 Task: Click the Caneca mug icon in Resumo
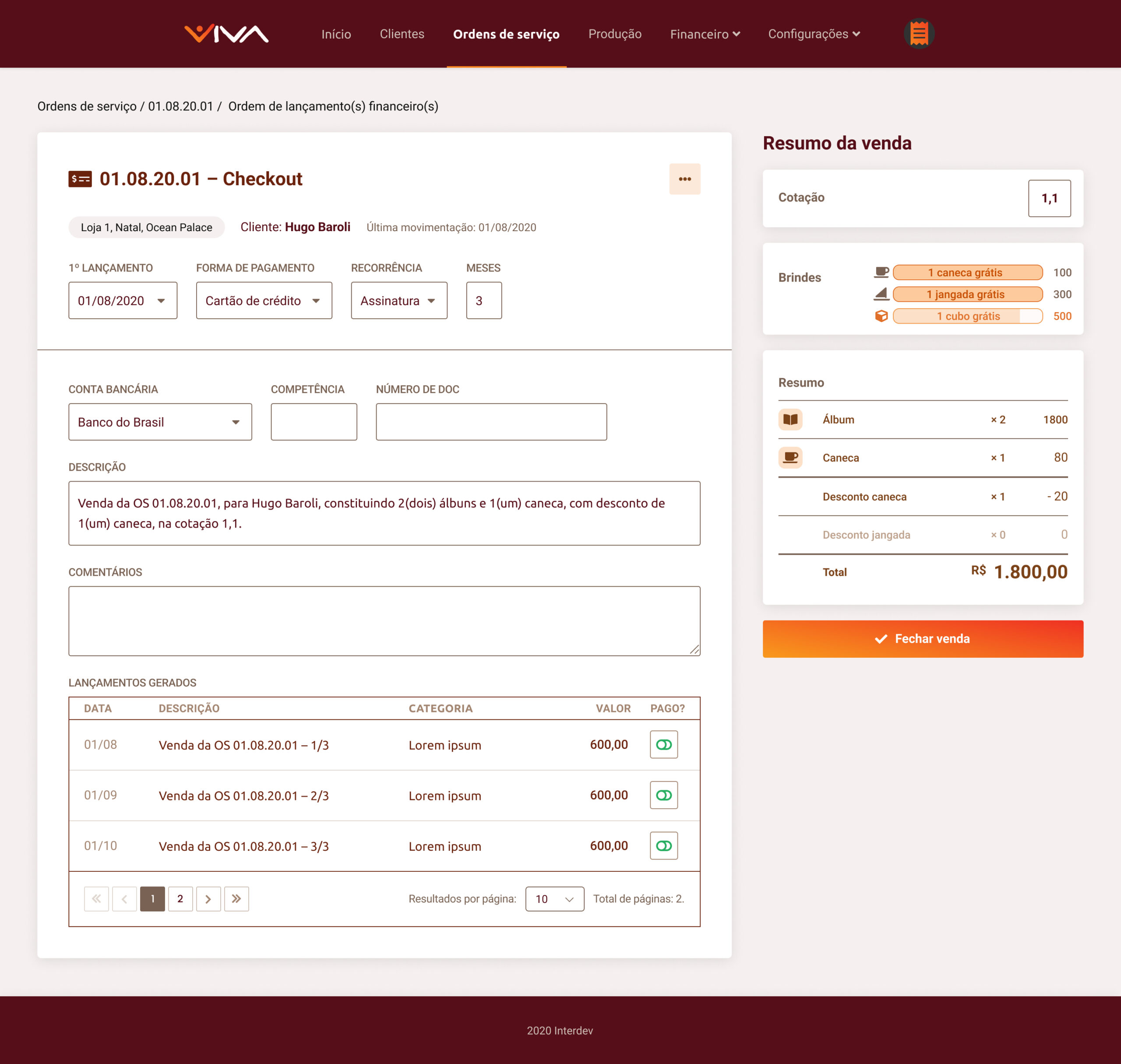(790, 458)
